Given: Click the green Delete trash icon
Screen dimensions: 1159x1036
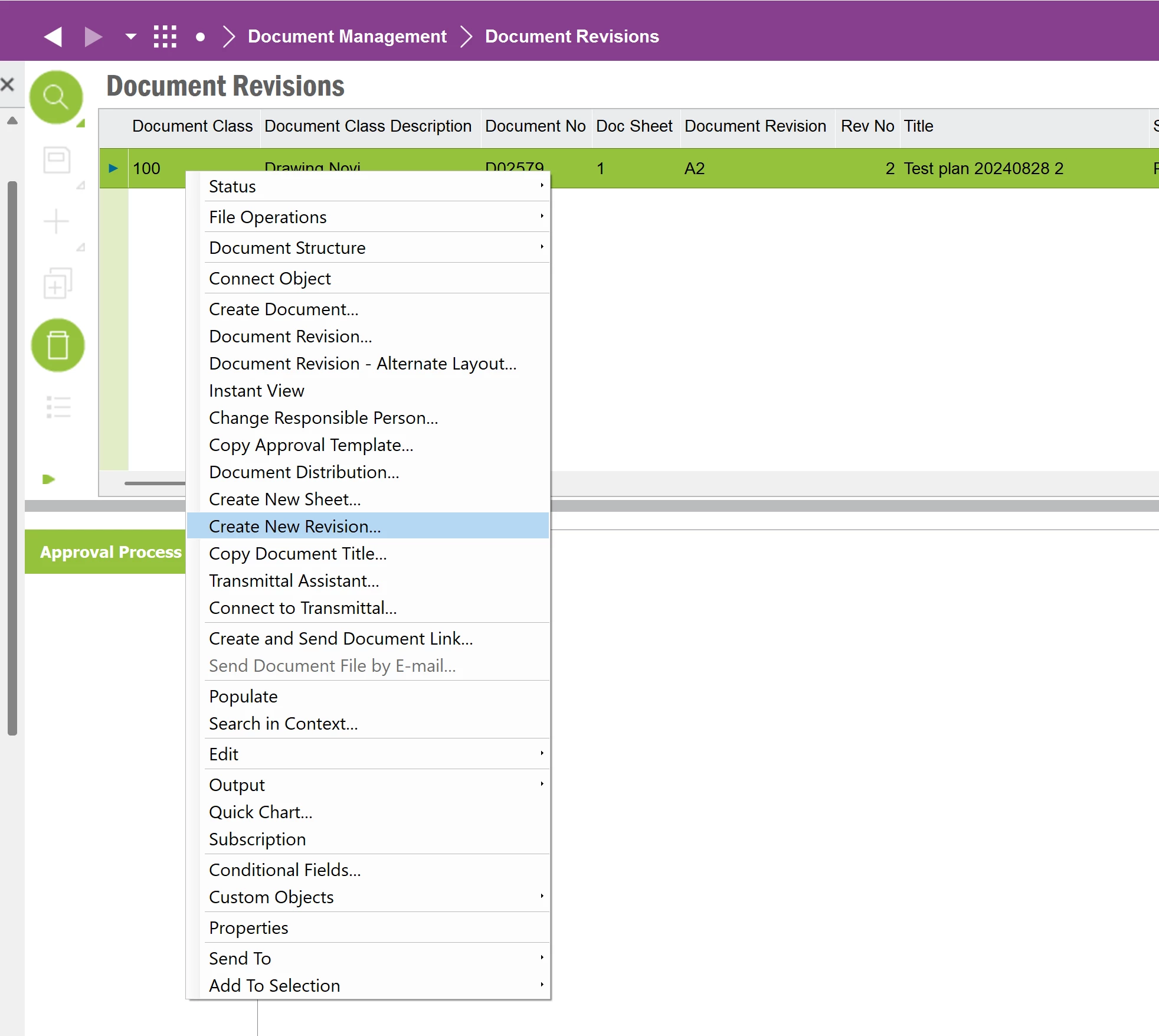Looking at the screenshot, I should tap(57, 345).
